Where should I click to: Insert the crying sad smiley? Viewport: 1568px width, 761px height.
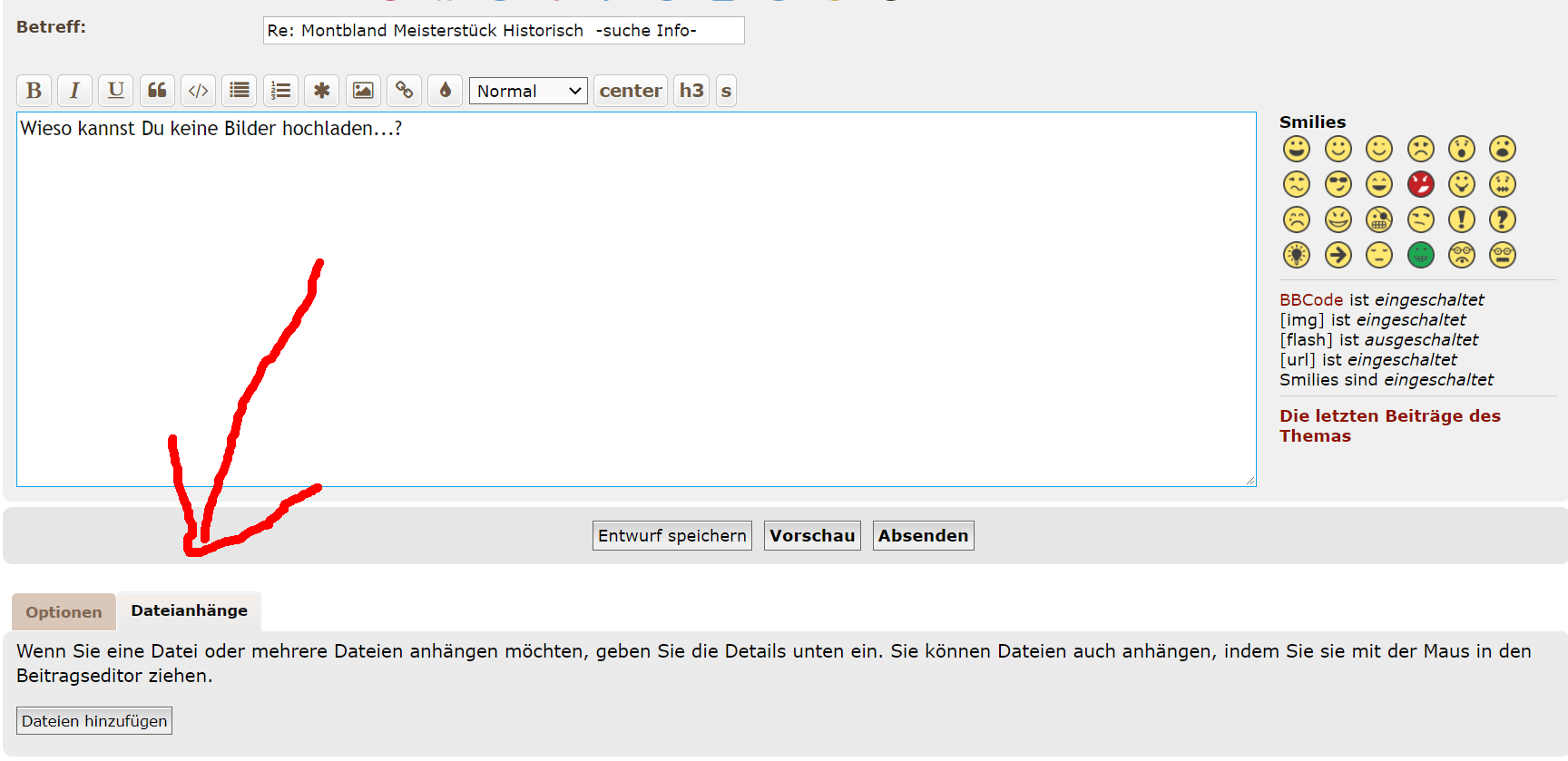[x=1297, y=220]
